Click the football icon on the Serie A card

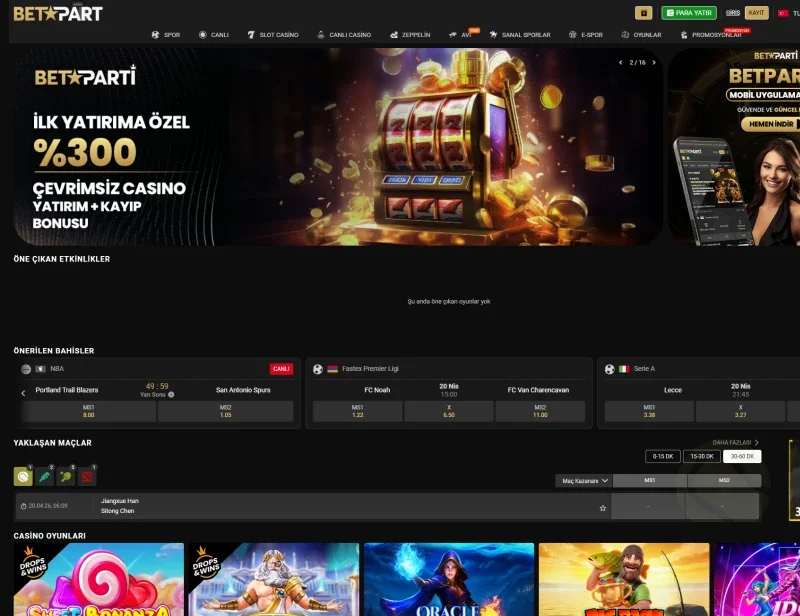click(610, 369)
